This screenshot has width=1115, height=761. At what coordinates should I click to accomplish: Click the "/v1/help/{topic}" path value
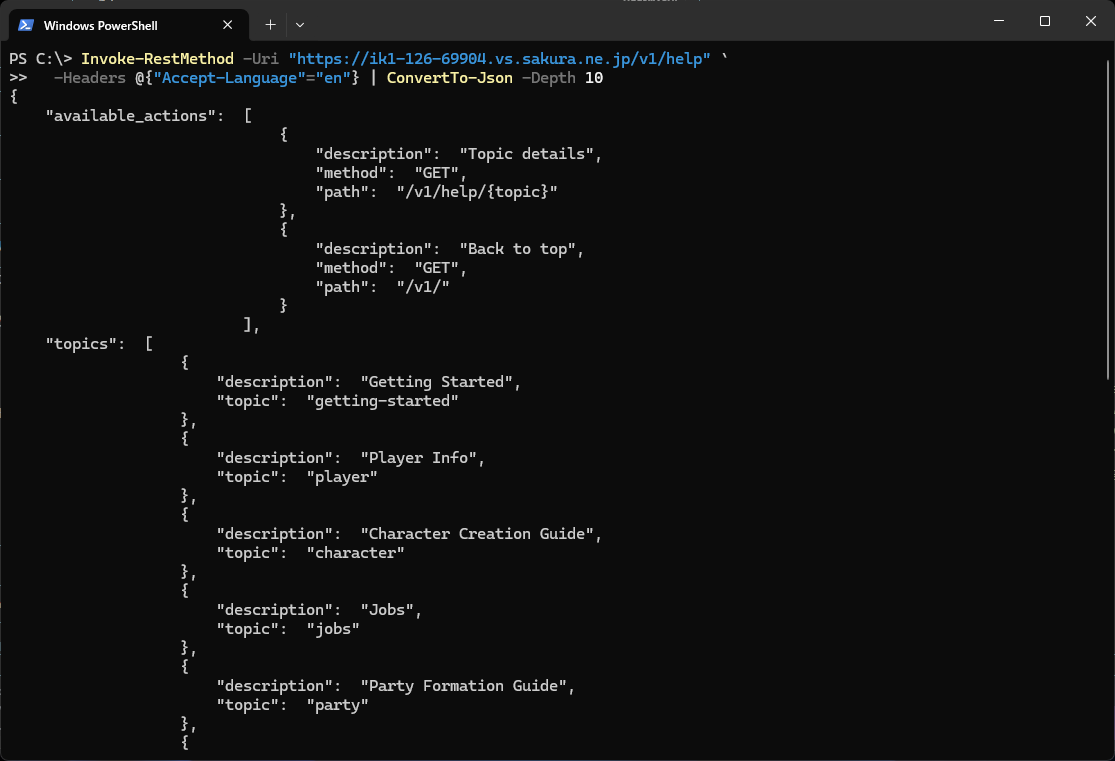click(x=477, y=192)
